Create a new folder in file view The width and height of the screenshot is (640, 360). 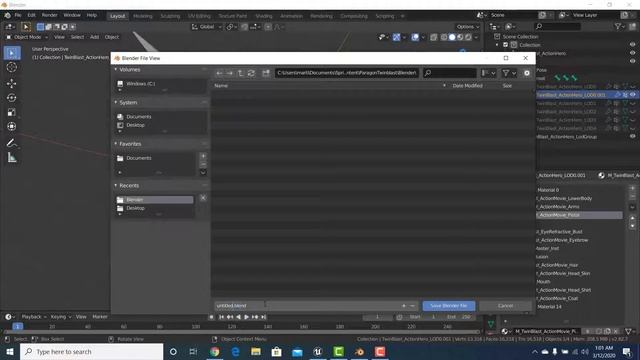pos(266,73)
